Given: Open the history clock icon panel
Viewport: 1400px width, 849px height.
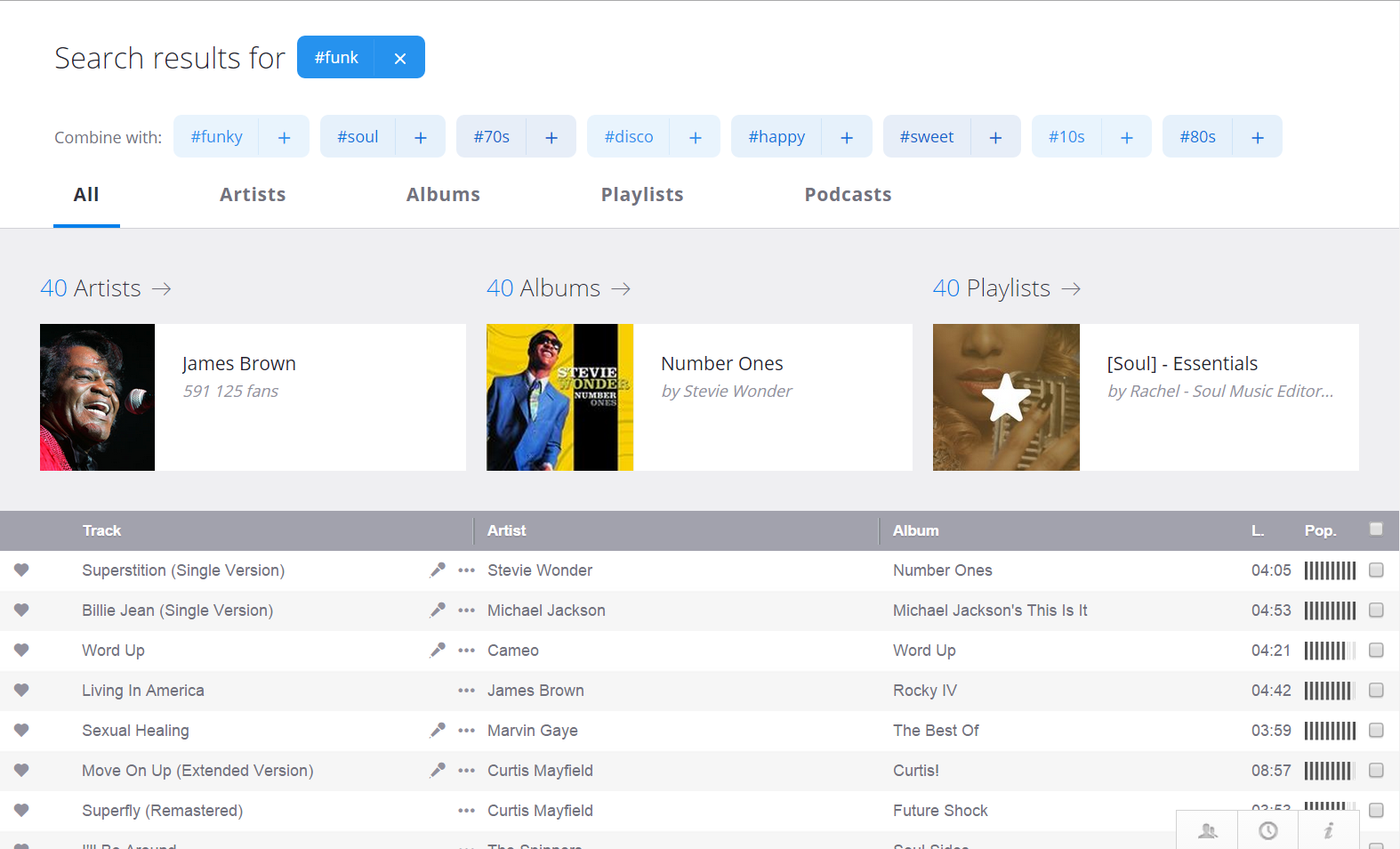Looking at the screenshot, I should point(1267,830).
